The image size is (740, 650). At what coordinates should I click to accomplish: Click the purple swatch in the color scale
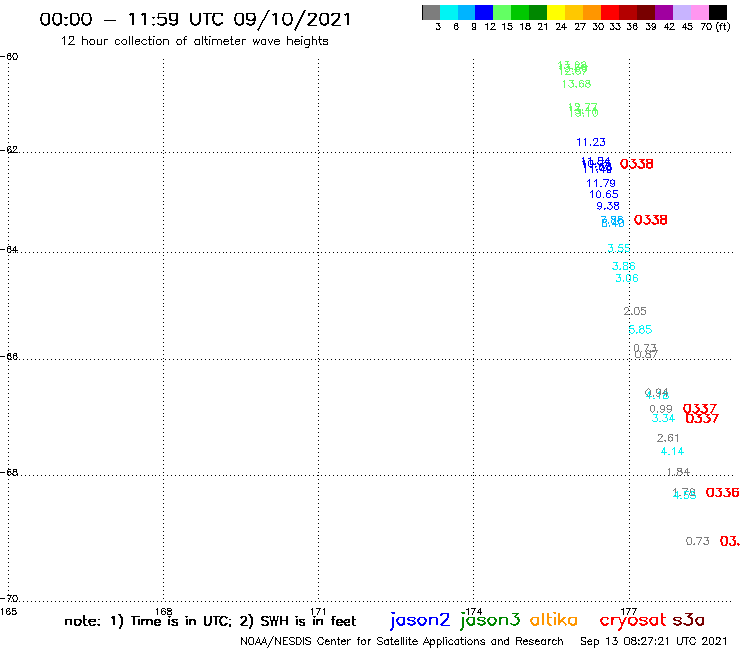coord(664,12)
